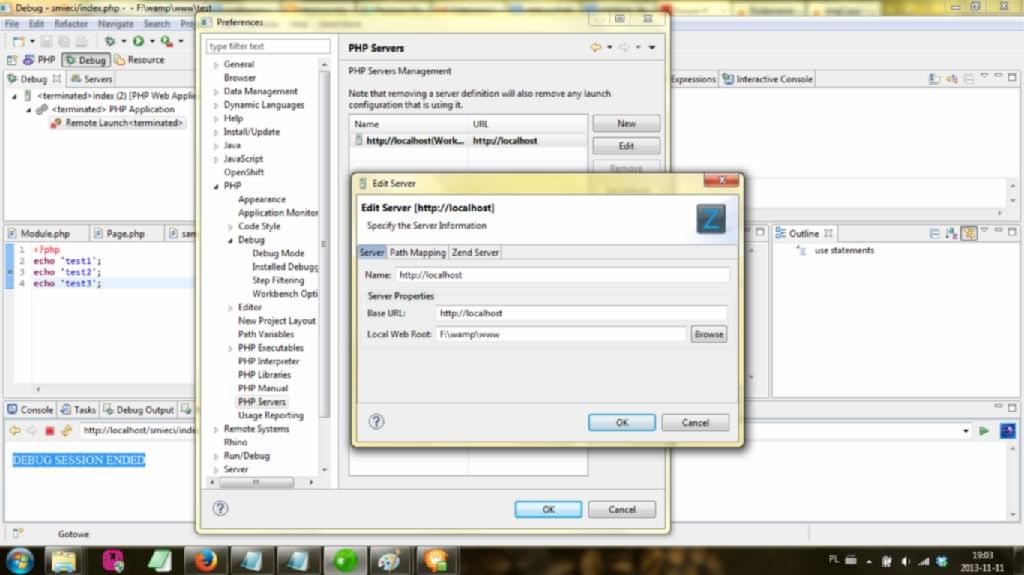The height and width of the screenshot is (575, 1024).
Task: Open File Explorer from the taskbar
Action: click(x=63, y=561)
